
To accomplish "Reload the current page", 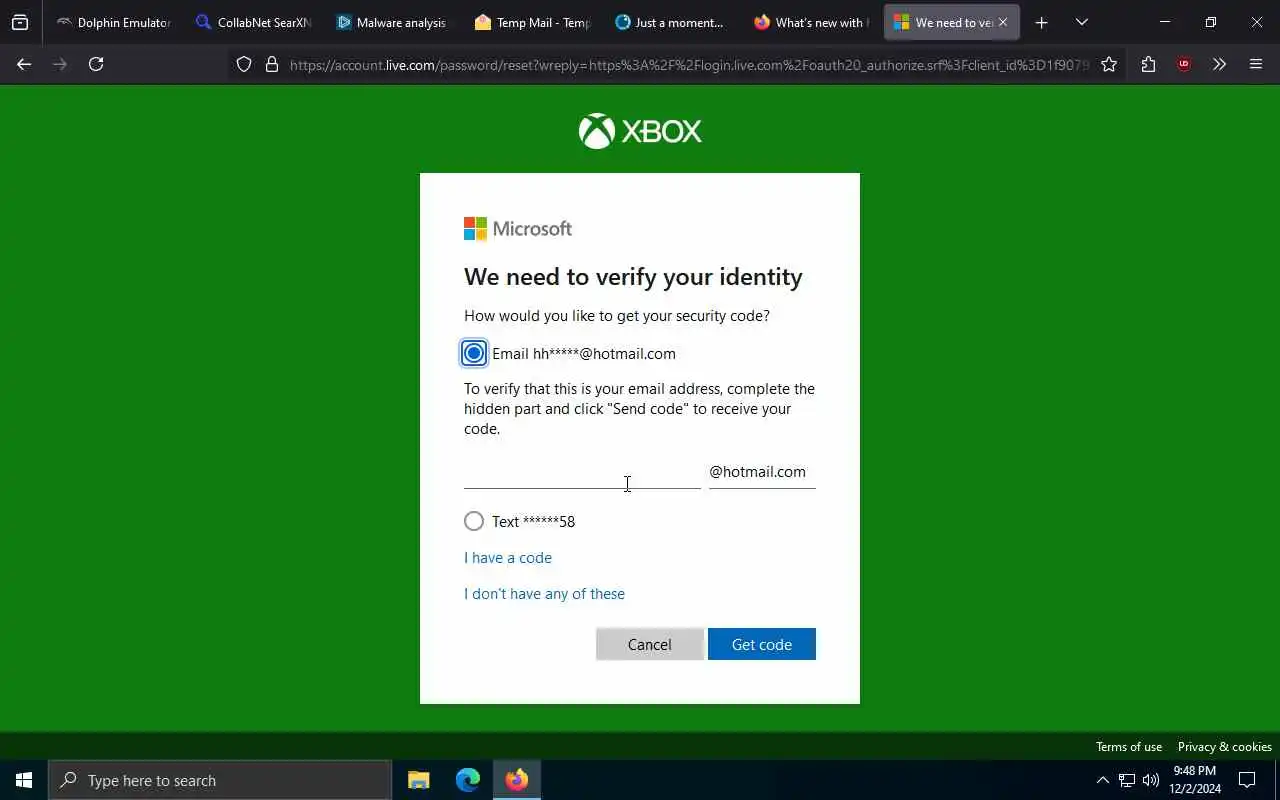I will 96,64.
